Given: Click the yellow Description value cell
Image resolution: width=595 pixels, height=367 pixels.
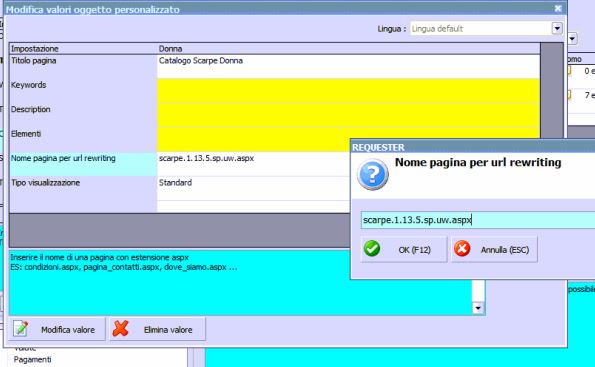Looking at the screenshot, I should pyautogui.click(x=348, y=115).
